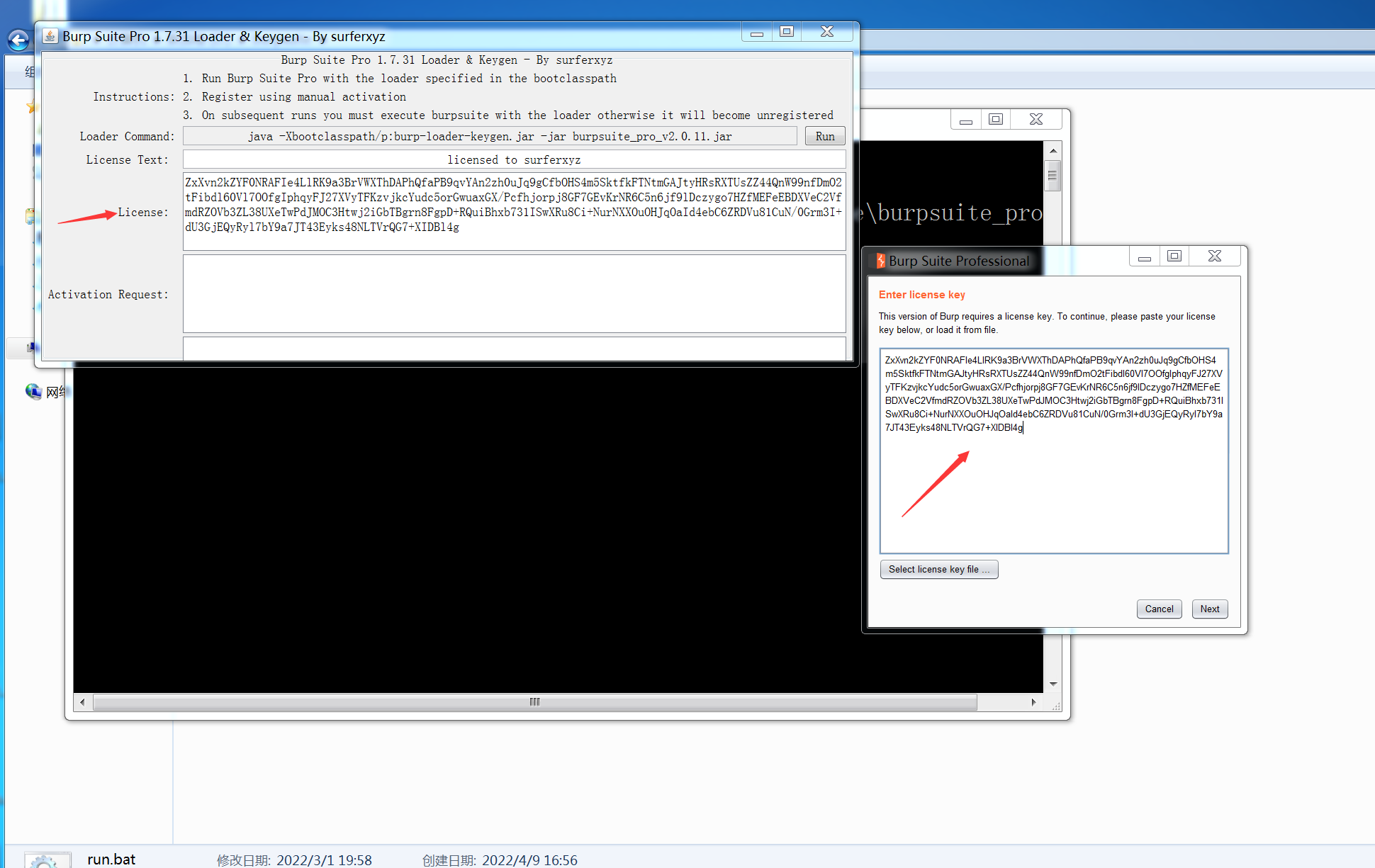The image size is (1375, 868).
Task: Click the Activation Request text area
Action: pyautogui.click(x=514, y=294)
